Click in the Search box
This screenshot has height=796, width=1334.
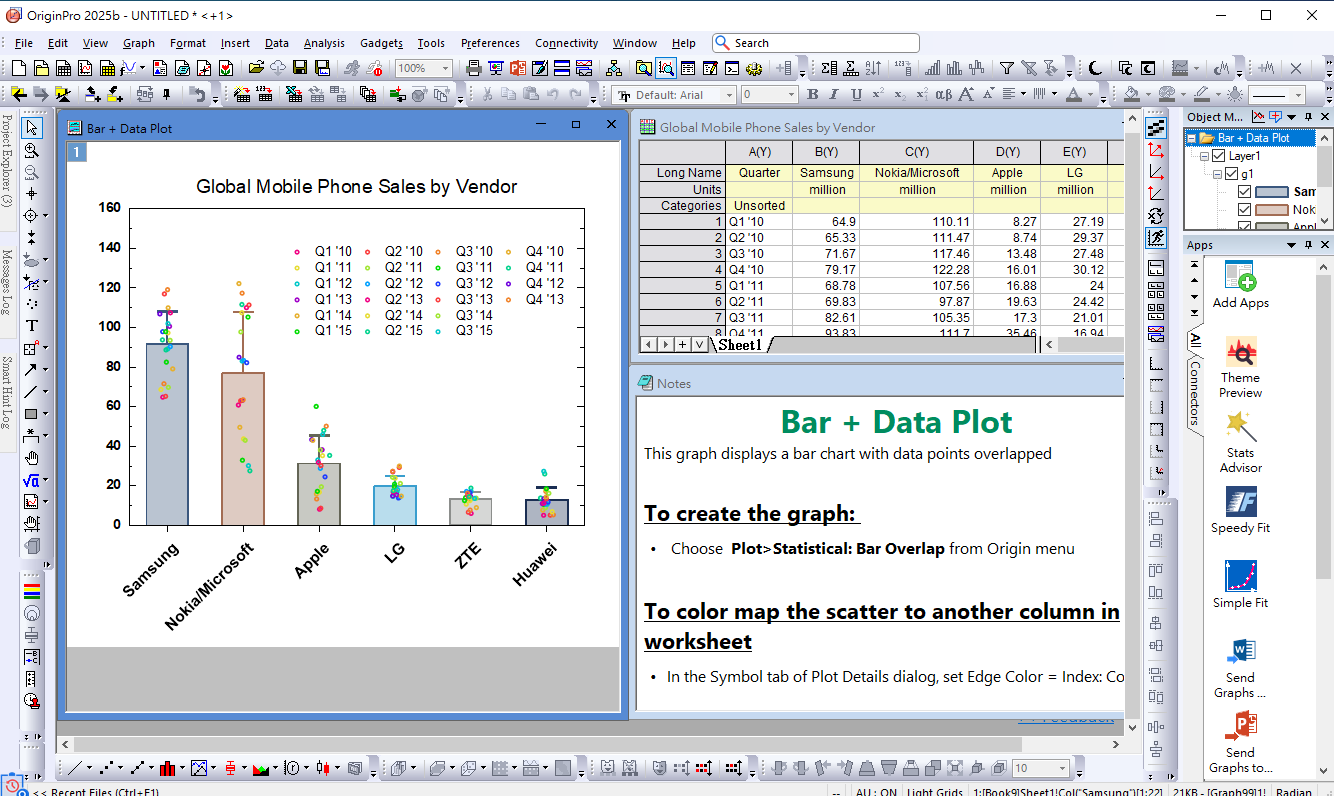point(816,43)
